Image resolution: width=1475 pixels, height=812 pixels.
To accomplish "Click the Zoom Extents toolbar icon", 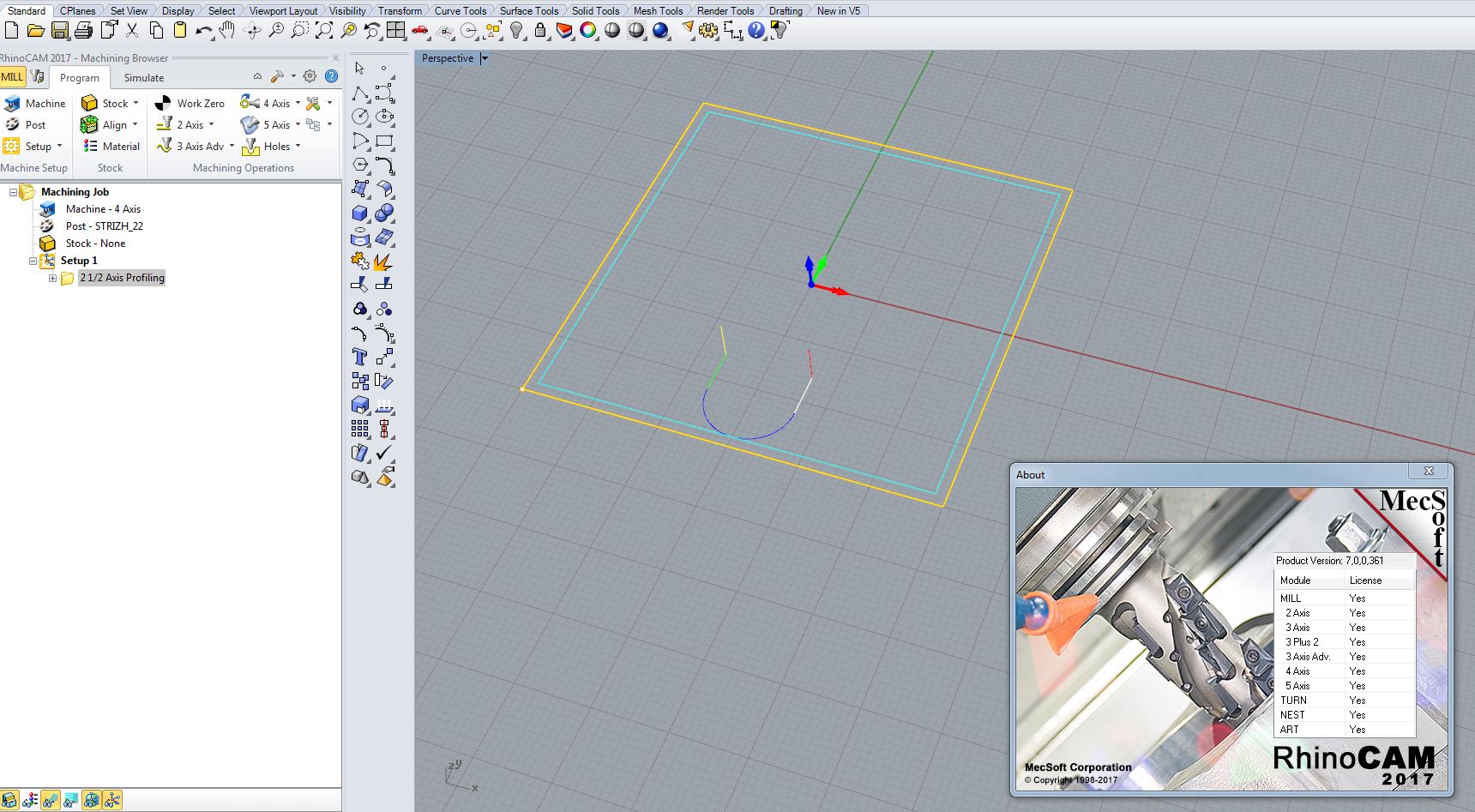I will (324, 31).
